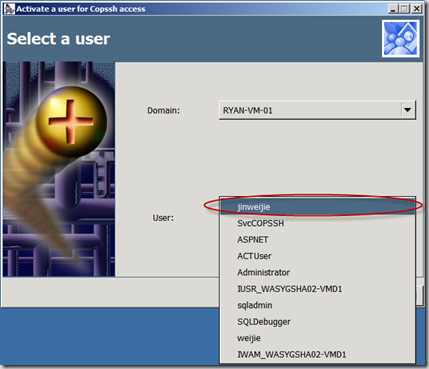Viewport: 429px width, 369px height.
Task: Pick Administrator from the user list
Action: click(x=317, y=272)
